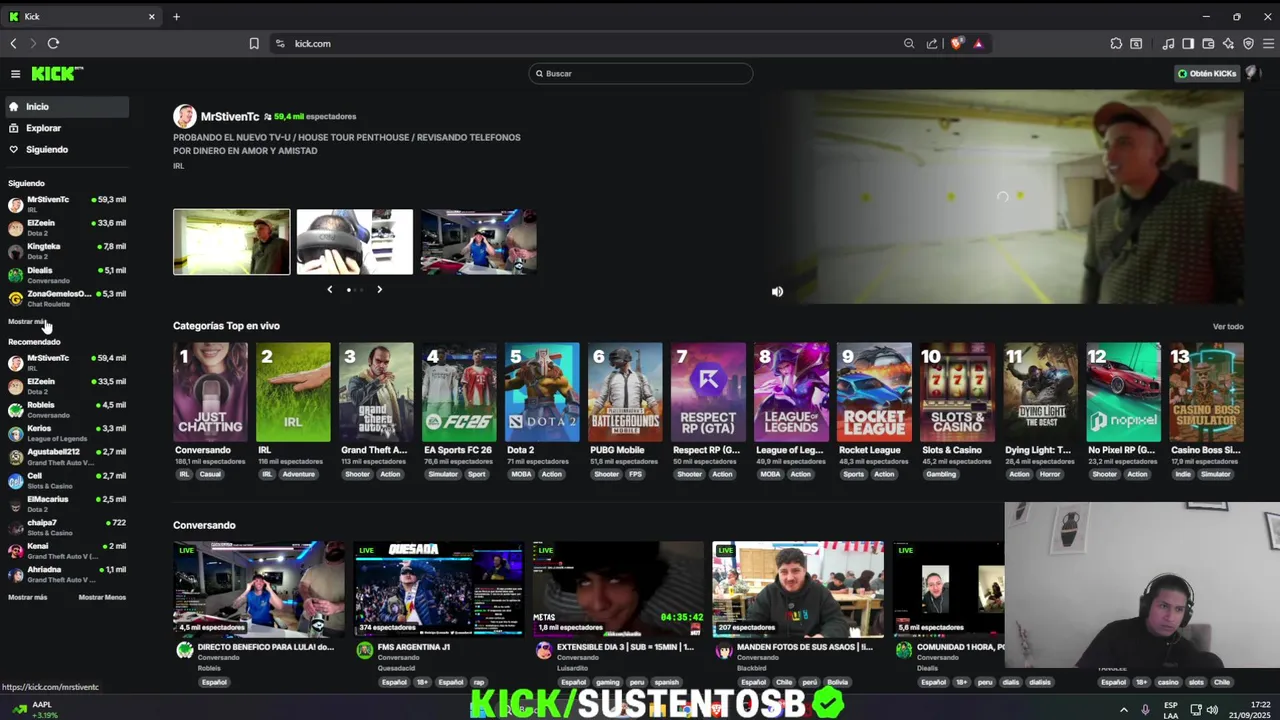Screen dimensions: 1280x720
Task: Open the Just Chatting Conversando category card
Action: pyautogui.click(x=210, y=392)
